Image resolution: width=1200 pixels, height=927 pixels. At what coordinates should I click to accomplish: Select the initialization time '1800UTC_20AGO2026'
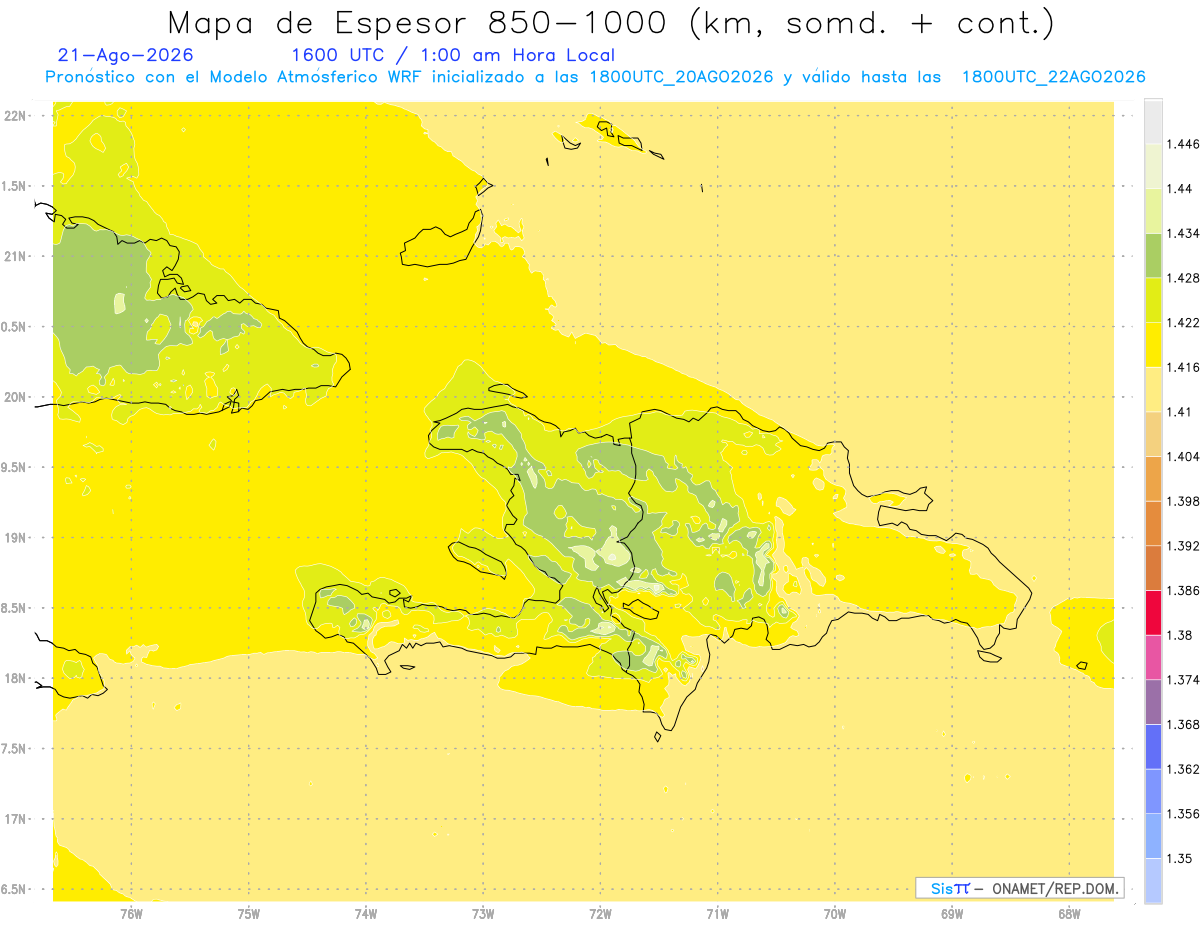point(681,78)
